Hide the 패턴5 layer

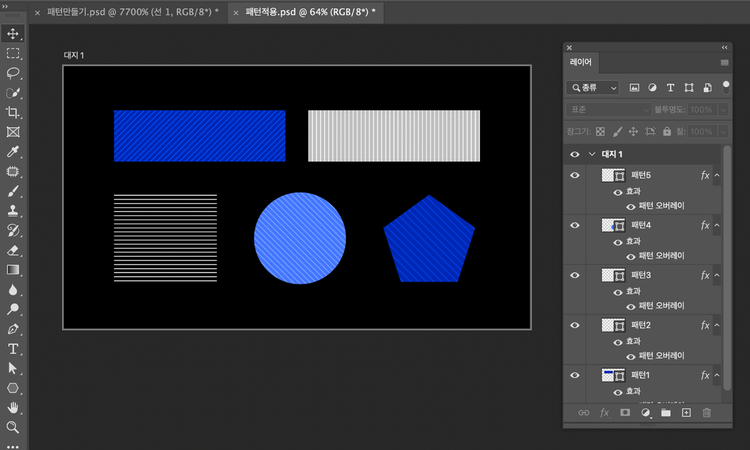click(x=574, y=175)
